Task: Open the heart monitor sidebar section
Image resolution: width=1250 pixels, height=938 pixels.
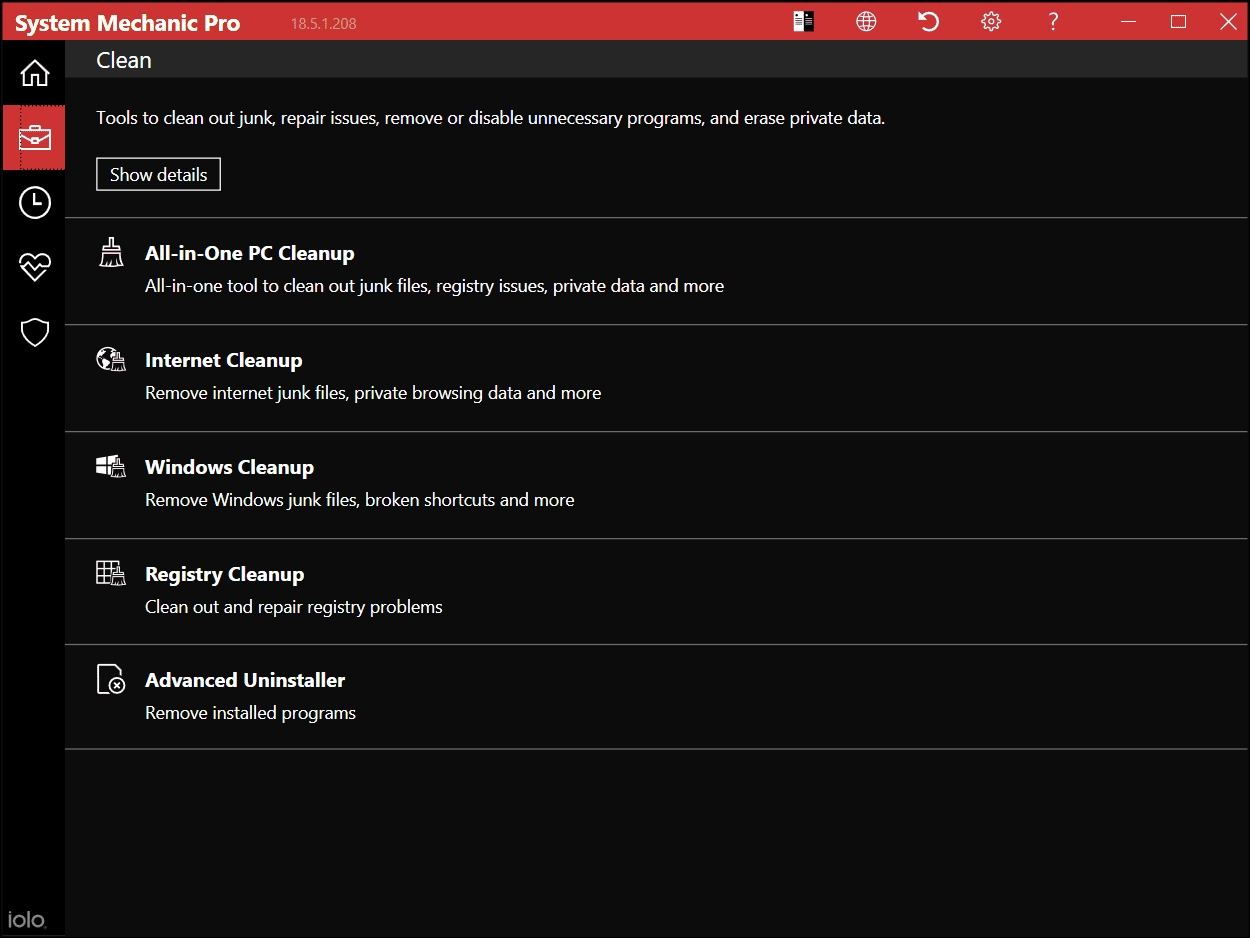Action: click(34, 267)
